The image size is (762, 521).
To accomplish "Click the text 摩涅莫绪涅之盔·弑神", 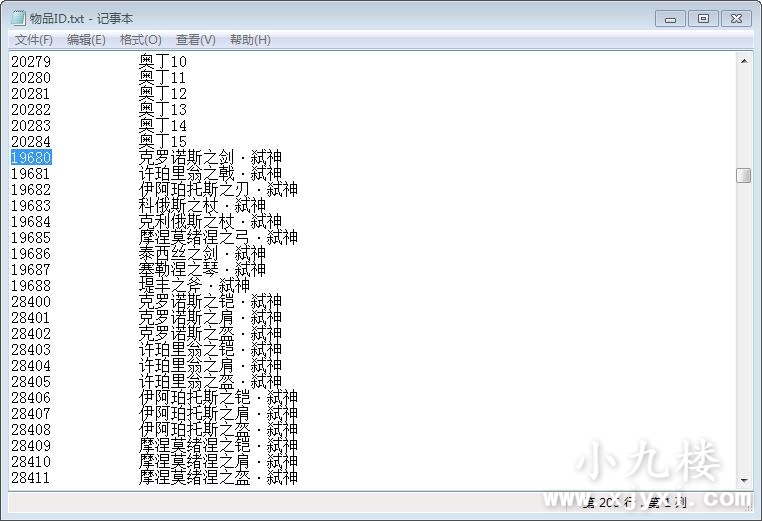I will (x=218, y=478).
